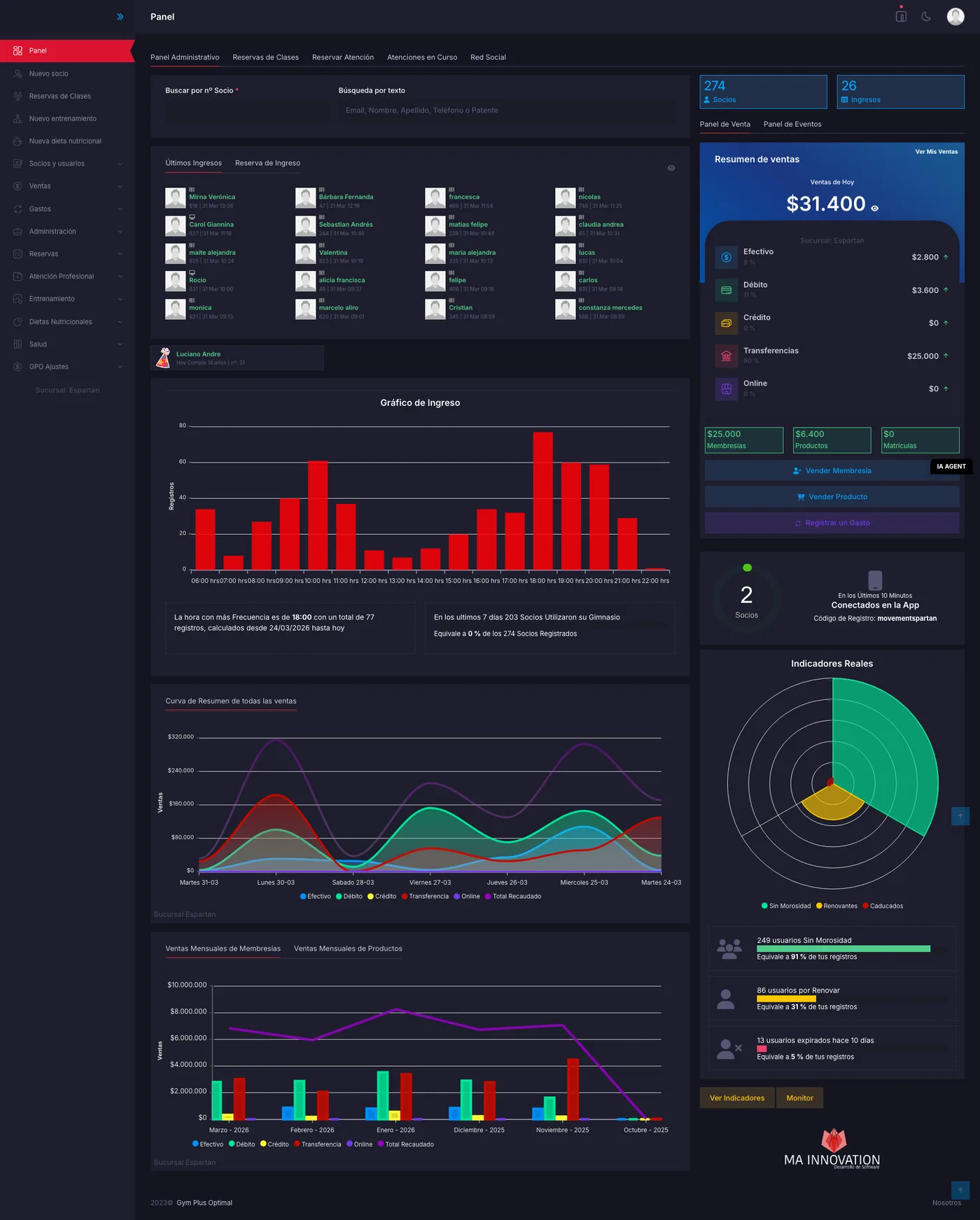Click the Transferencias bank icon
Viewport: 980px width, 1220px height.
click(x=727, y=356)
